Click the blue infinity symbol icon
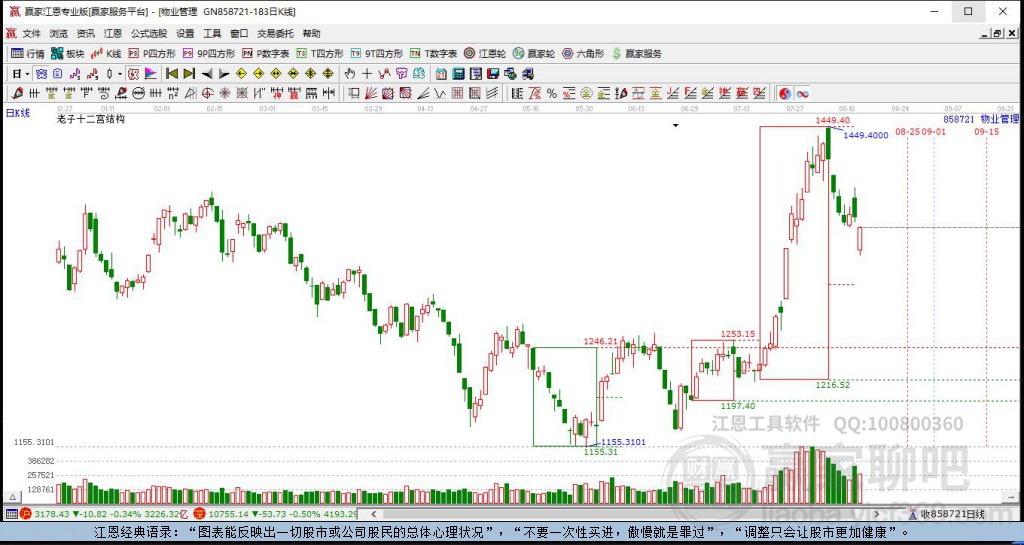Image resolution: width=1024 pixels, height=545 pixels. [x=802, y=93]
